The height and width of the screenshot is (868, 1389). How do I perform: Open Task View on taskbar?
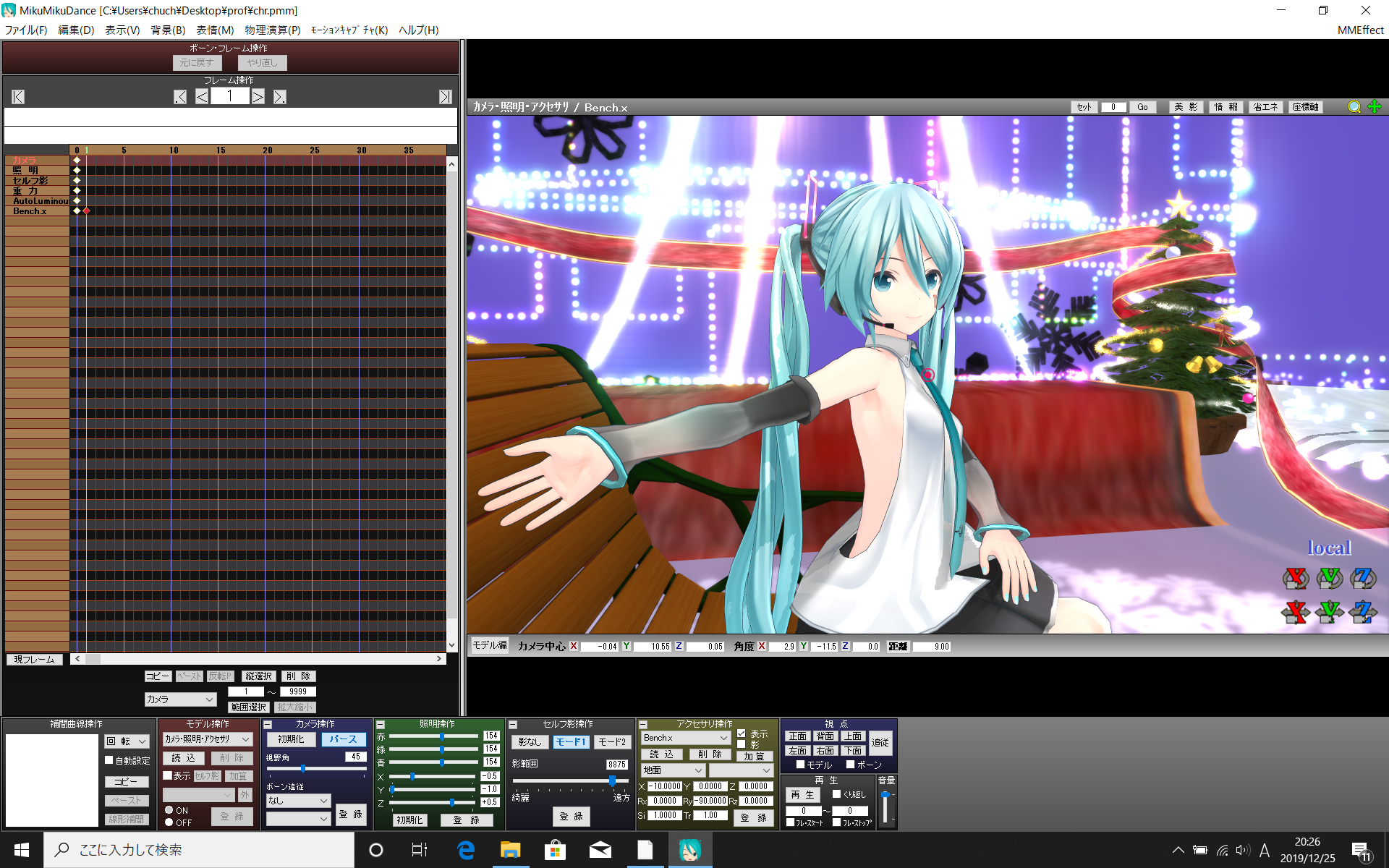(420, 850)
